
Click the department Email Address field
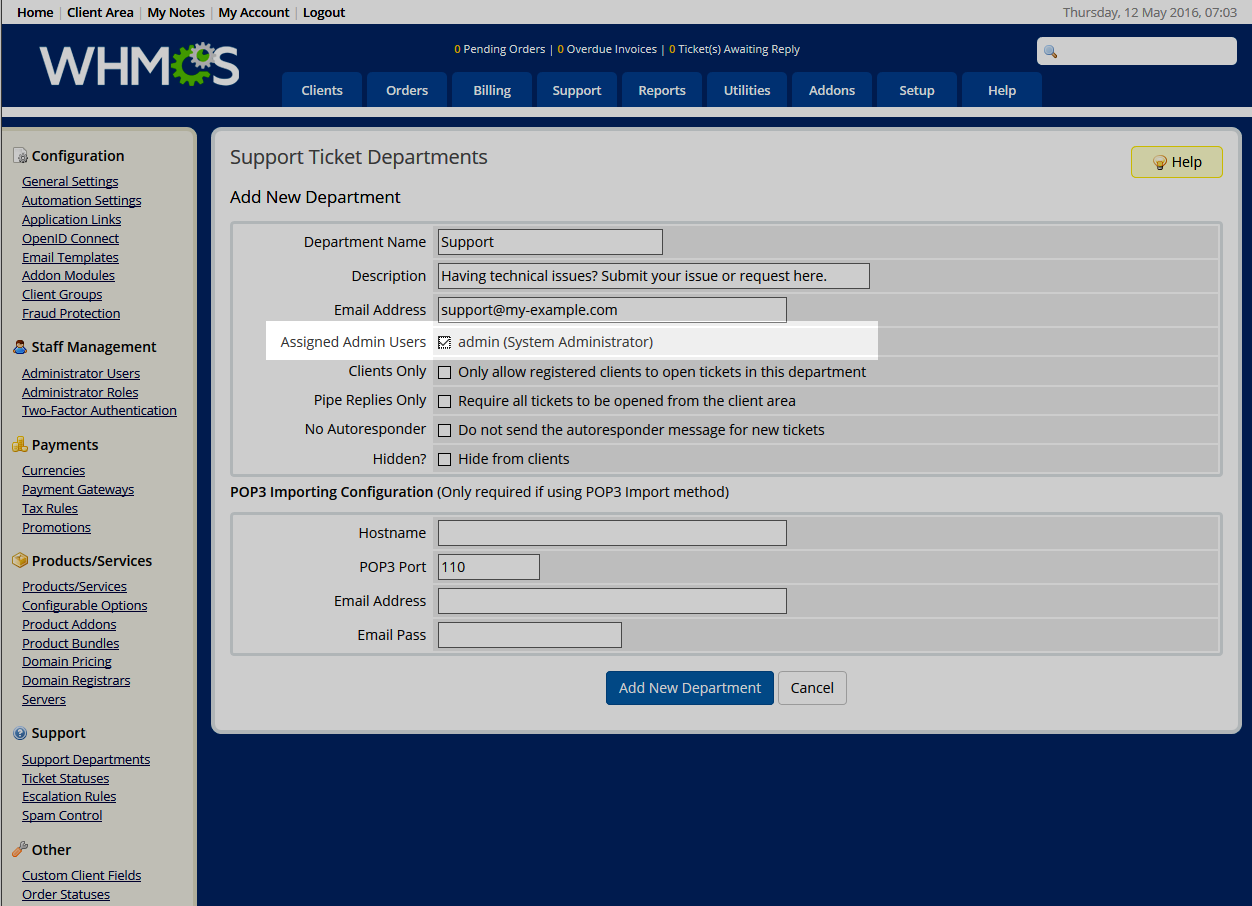coord(612,310)
